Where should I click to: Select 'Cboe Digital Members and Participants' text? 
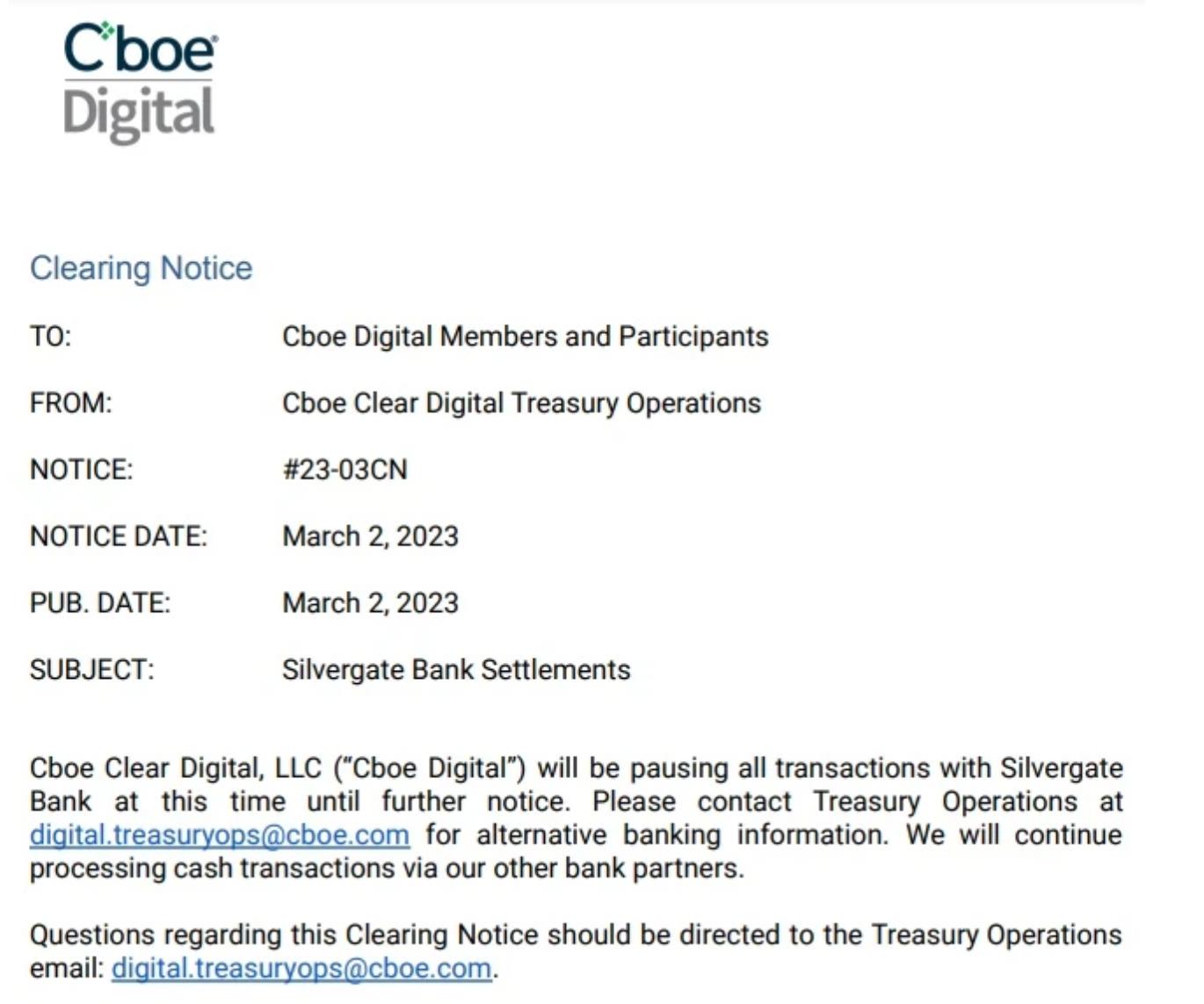tap(525, 337)
